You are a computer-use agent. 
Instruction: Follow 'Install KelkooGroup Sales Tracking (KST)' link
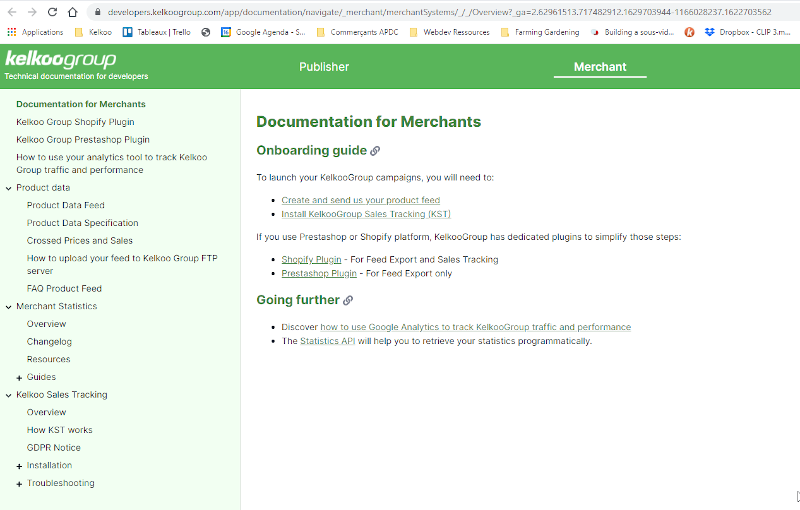pyautogui.click(x=366, y=214)
